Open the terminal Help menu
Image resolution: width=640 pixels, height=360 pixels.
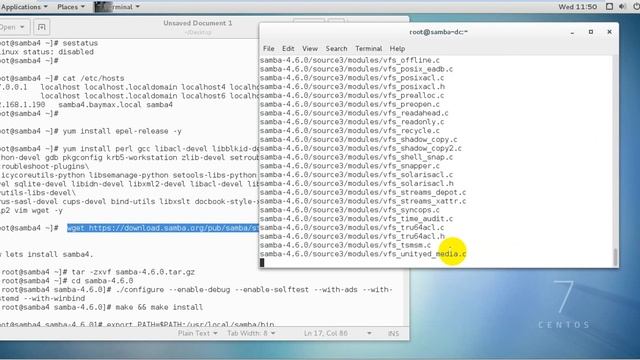point(397,49)
